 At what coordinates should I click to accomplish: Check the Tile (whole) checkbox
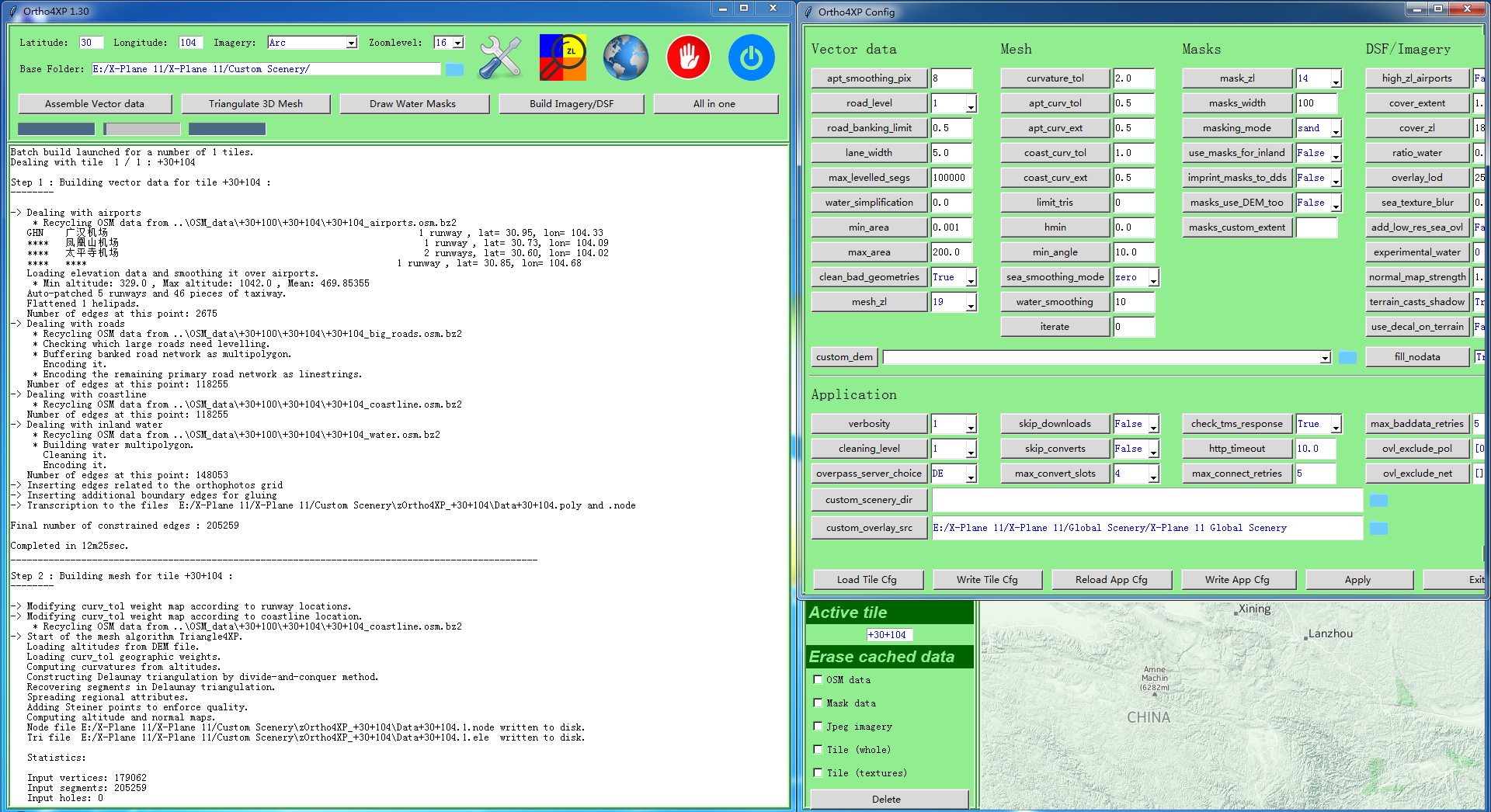tap(818, 749)
